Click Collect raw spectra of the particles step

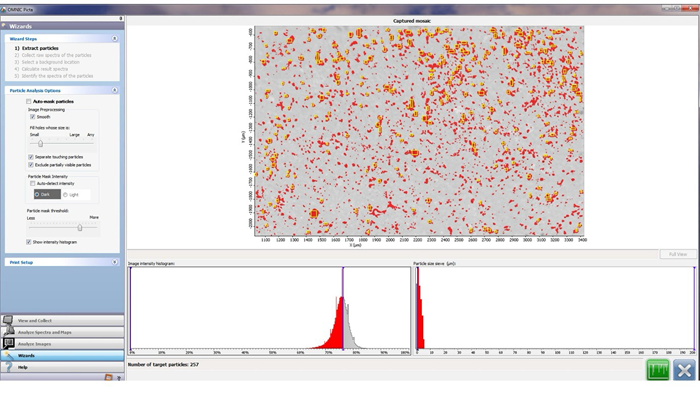[x=53, y=55]
